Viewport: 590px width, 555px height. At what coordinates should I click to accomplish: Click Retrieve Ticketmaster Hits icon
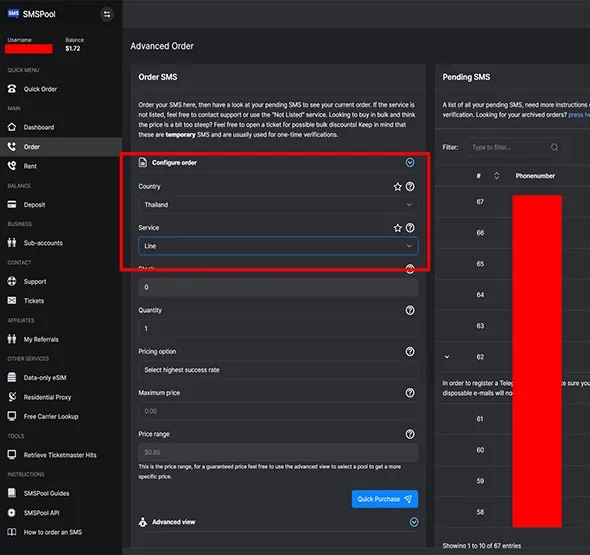click(12, 455)
